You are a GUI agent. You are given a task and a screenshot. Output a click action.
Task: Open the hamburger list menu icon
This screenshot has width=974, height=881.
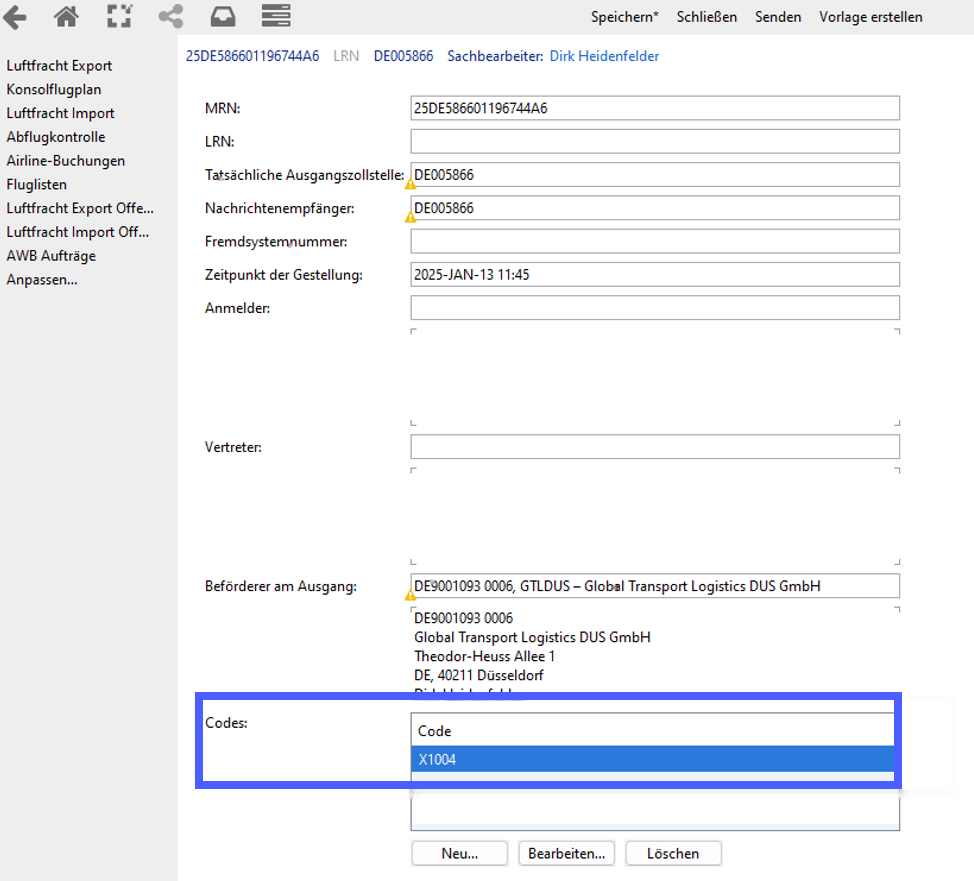coord(276,16)
